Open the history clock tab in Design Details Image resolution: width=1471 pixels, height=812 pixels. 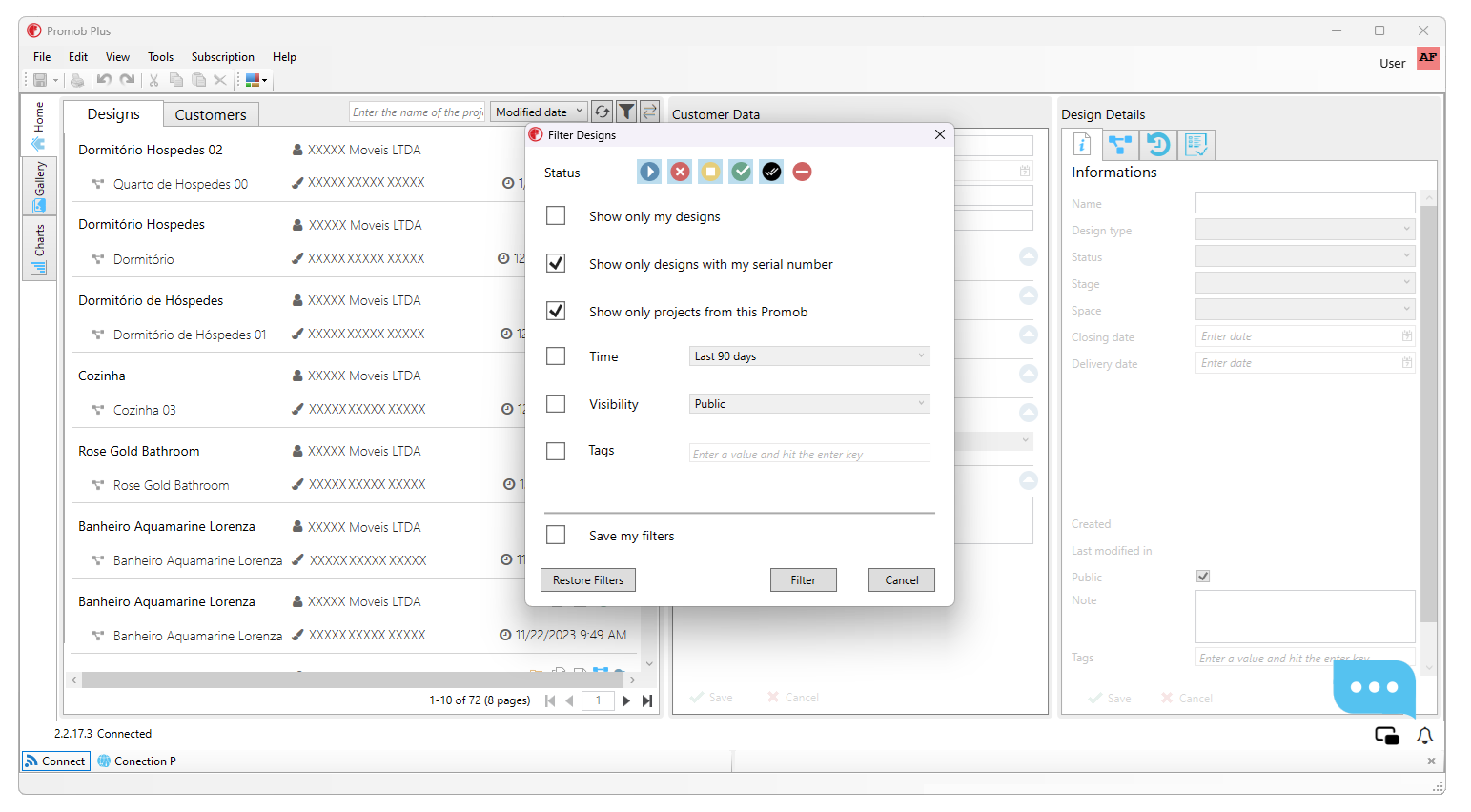coord(1158,144)
